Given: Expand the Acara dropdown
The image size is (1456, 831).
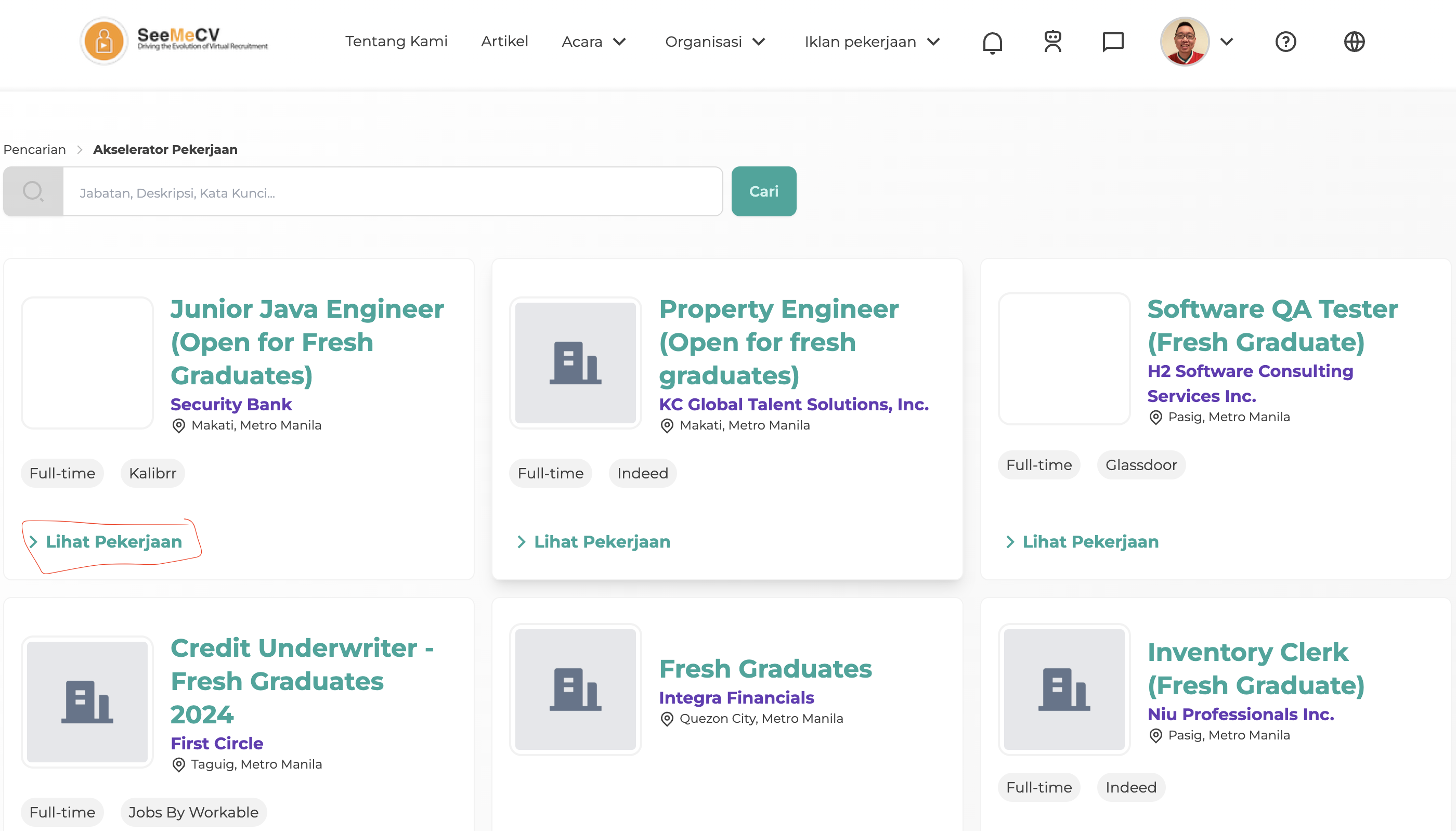Looking at the screenshot, I should pyautogui.click(x=594, y=42).
